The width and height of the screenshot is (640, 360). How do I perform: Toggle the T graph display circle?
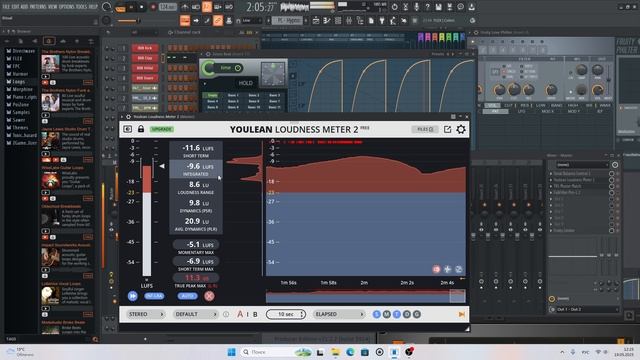click(396, 314)
